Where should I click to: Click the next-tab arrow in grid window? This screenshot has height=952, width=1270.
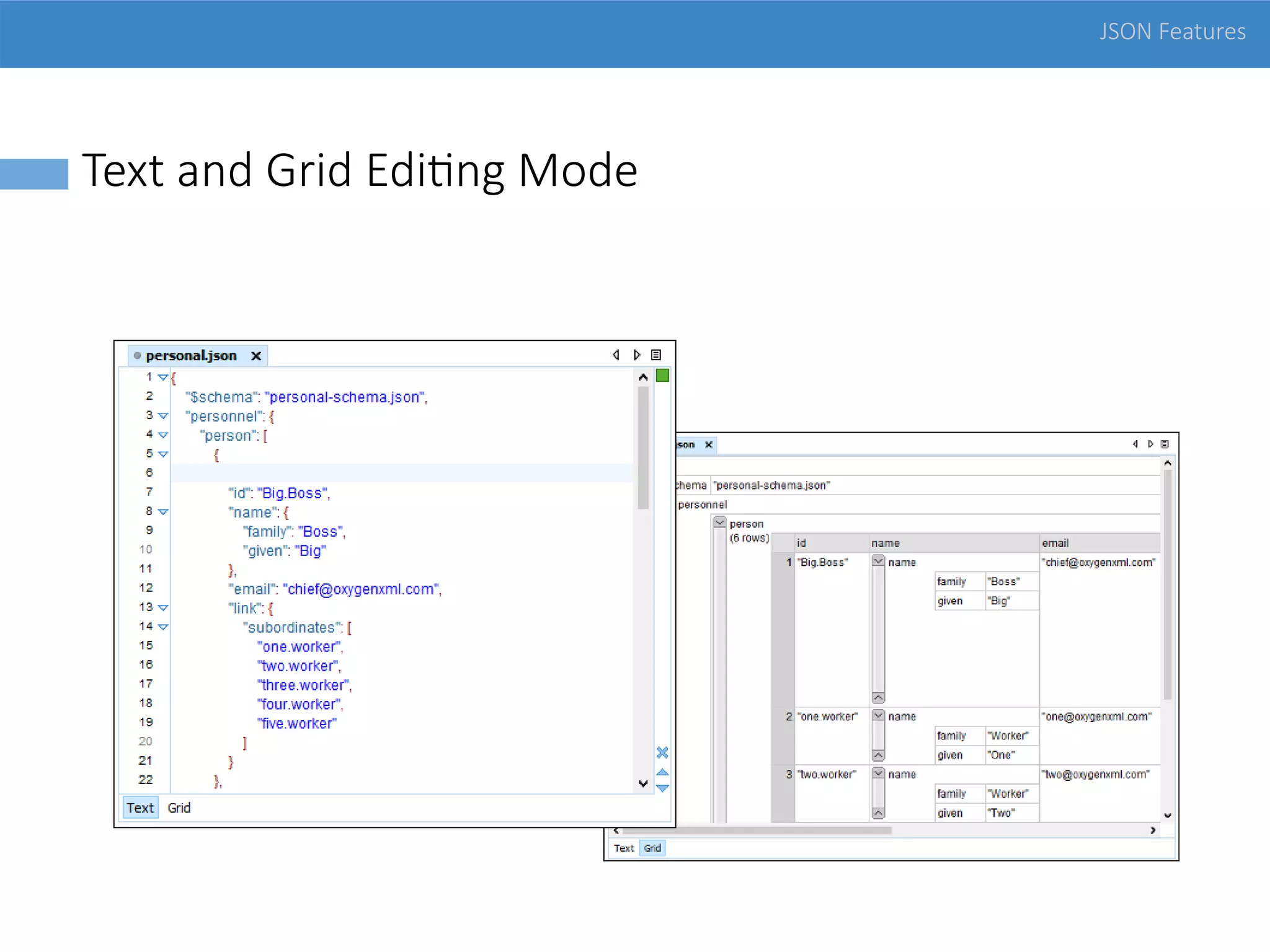click(x=1150, y=444)
